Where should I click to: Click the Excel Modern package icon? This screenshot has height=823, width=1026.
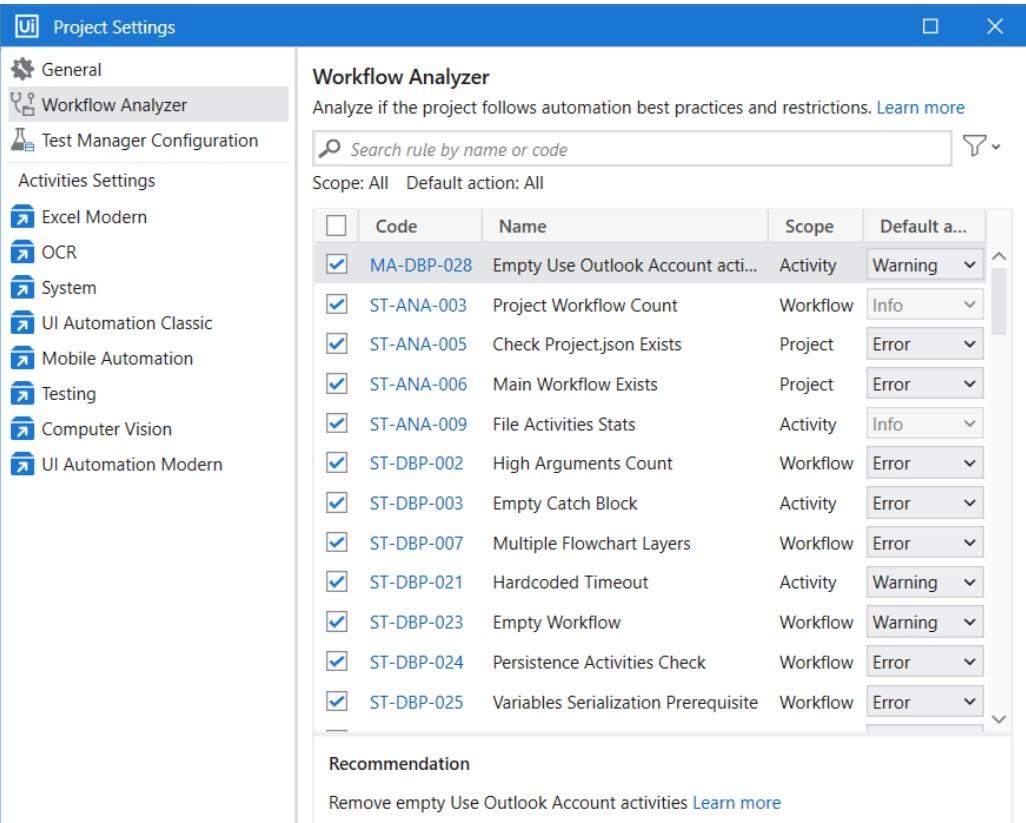[x=22, y=217]
